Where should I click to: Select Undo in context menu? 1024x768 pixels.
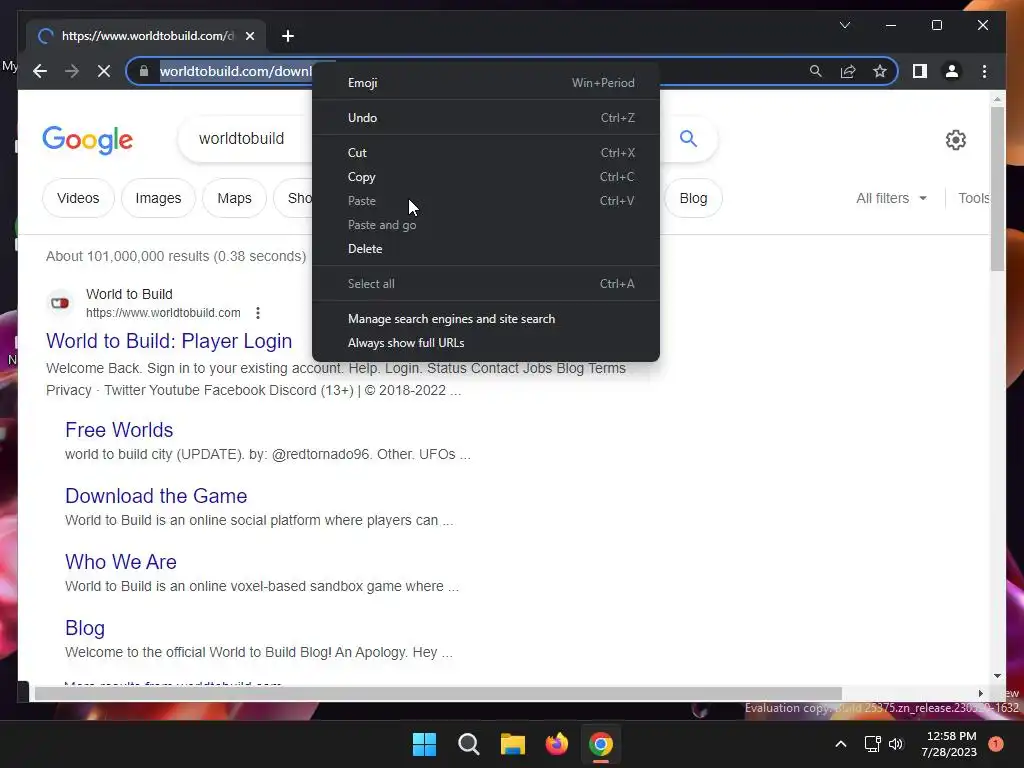point(486,118)
